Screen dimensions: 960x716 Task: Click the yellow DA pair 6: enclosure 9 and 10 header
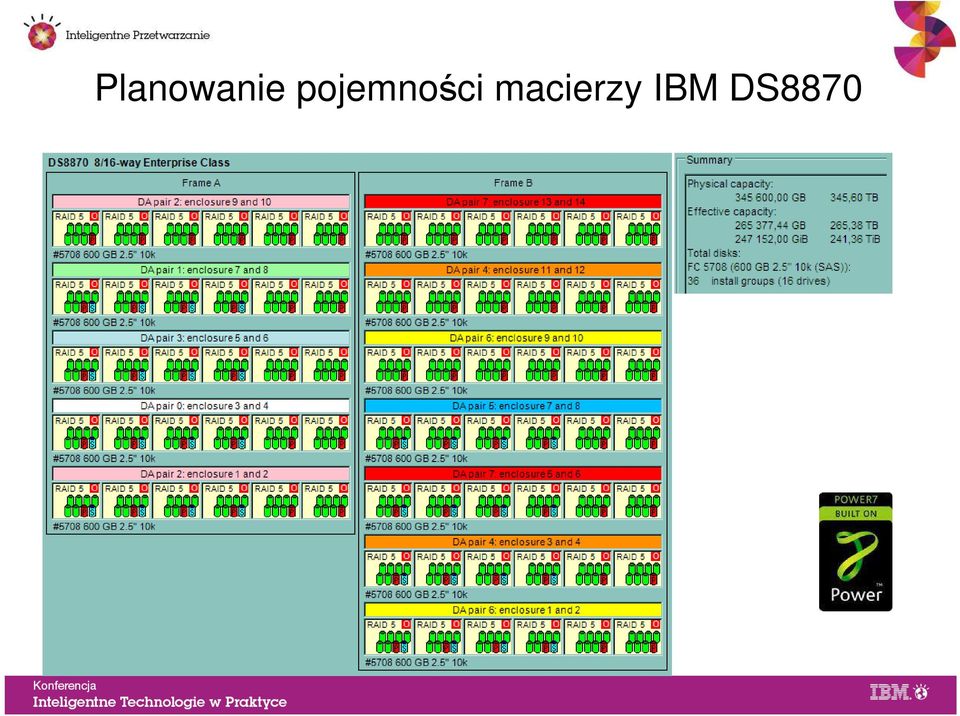click(513, 338)
